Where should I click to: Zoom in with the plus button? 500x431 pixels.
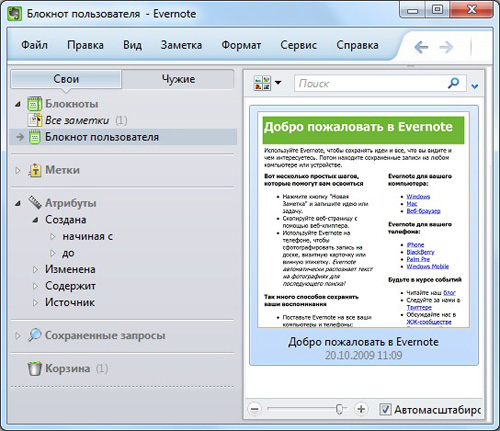pyautogui.click(x=361, y=409)
